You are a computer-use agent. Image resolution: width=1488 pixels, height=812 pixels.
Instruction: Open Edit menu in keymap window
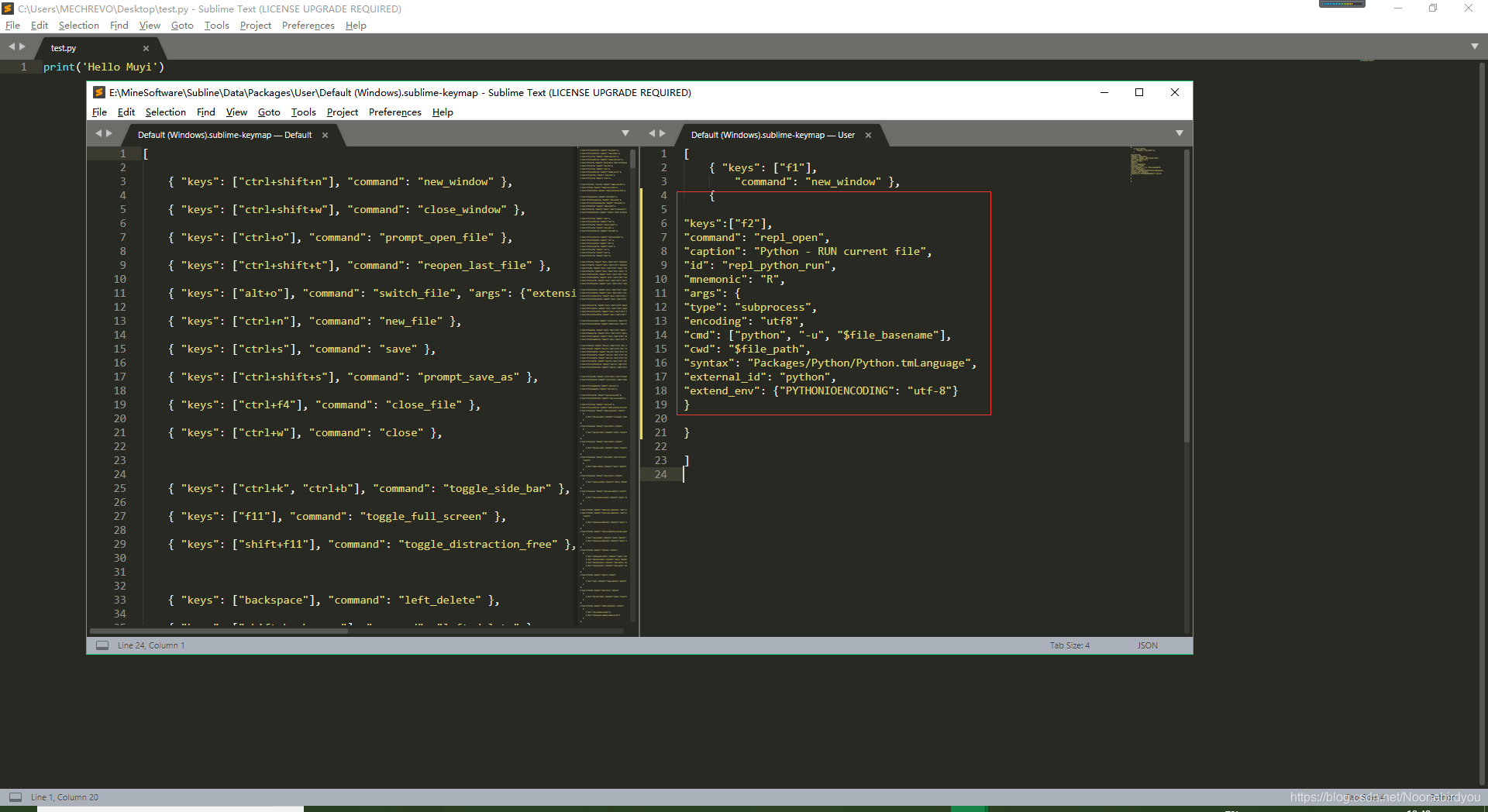pyautogui.click(x=126, y=112)
